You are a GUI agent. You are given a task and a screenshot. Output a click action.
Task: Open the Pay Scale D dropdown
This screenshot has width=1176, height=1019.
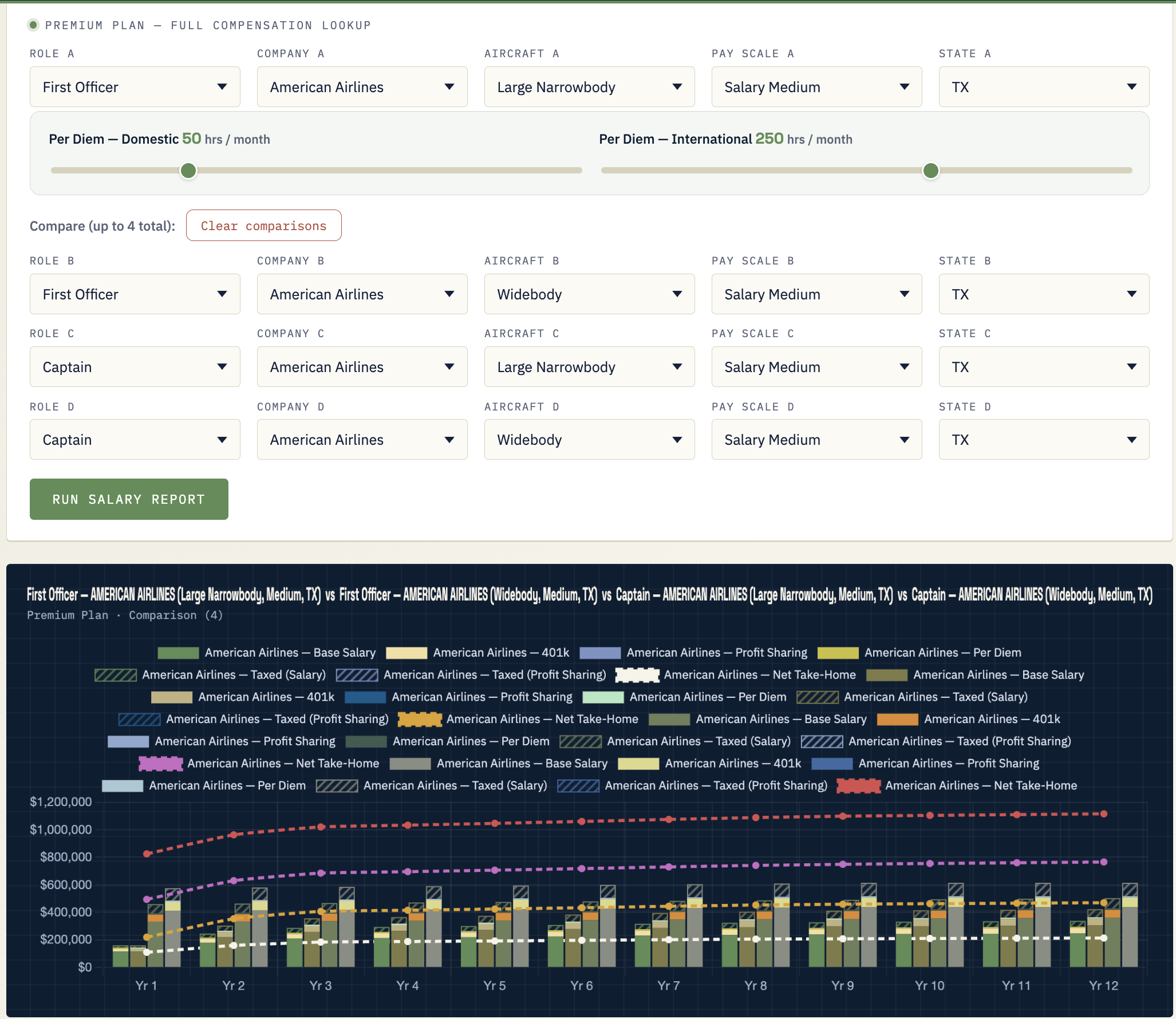point(817,440)
